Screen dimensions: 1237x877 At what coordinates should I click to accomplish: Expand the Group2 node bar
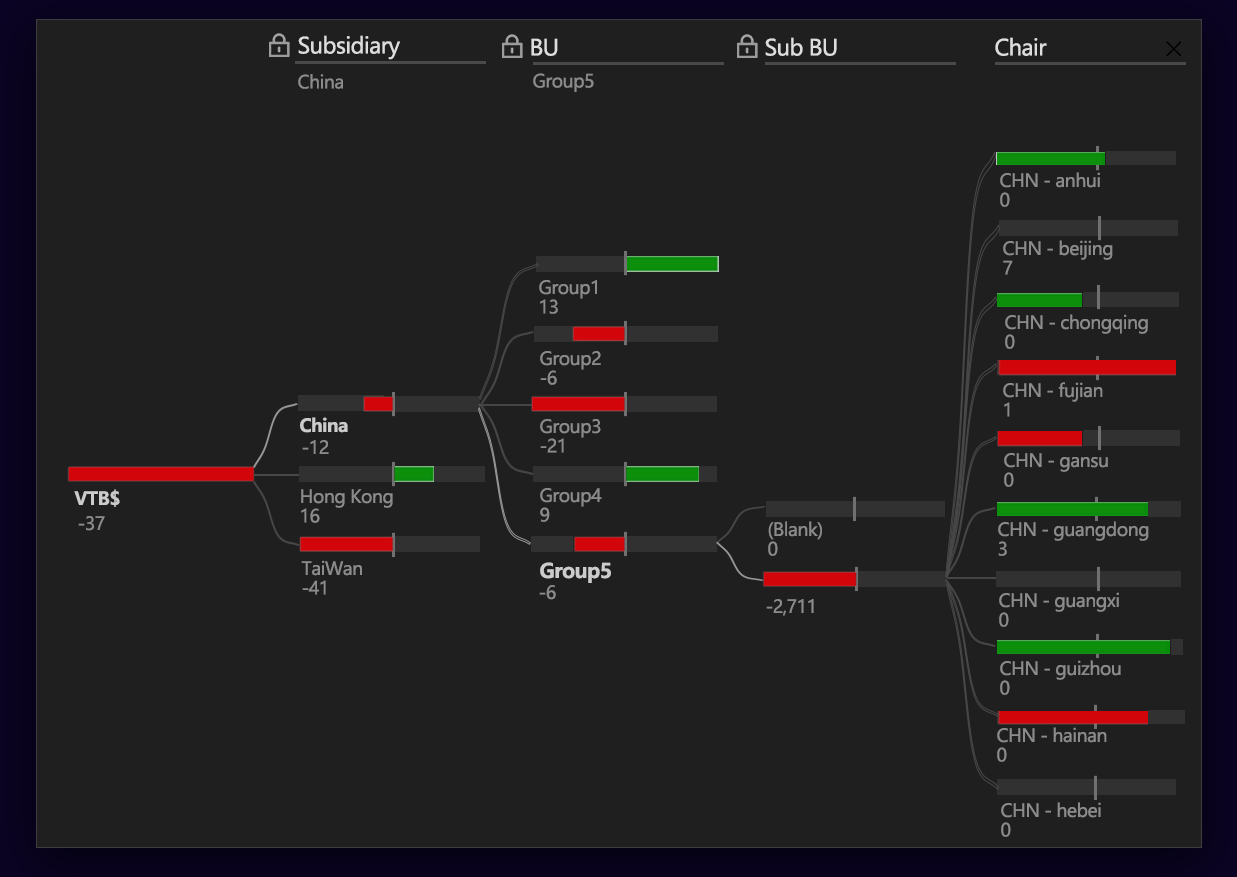coord(626,334)
